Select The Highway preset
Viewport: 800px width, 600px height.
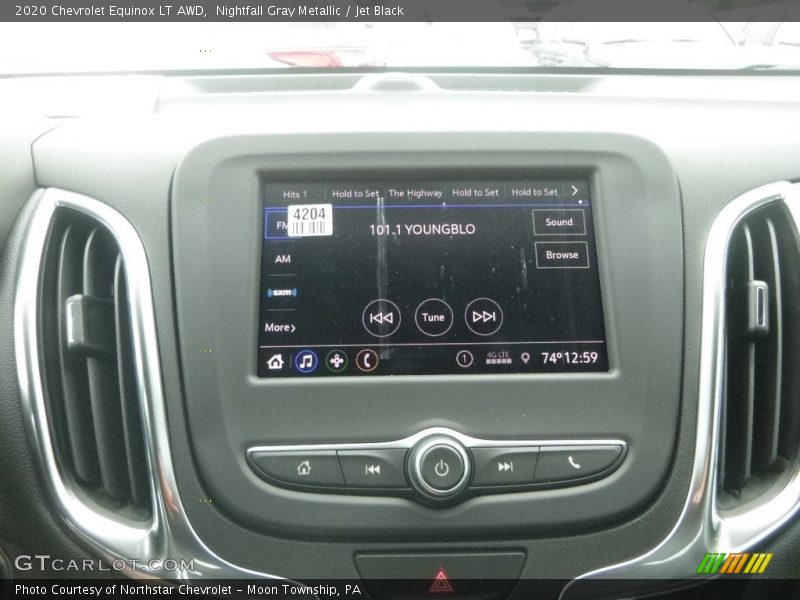pos(415,192)
